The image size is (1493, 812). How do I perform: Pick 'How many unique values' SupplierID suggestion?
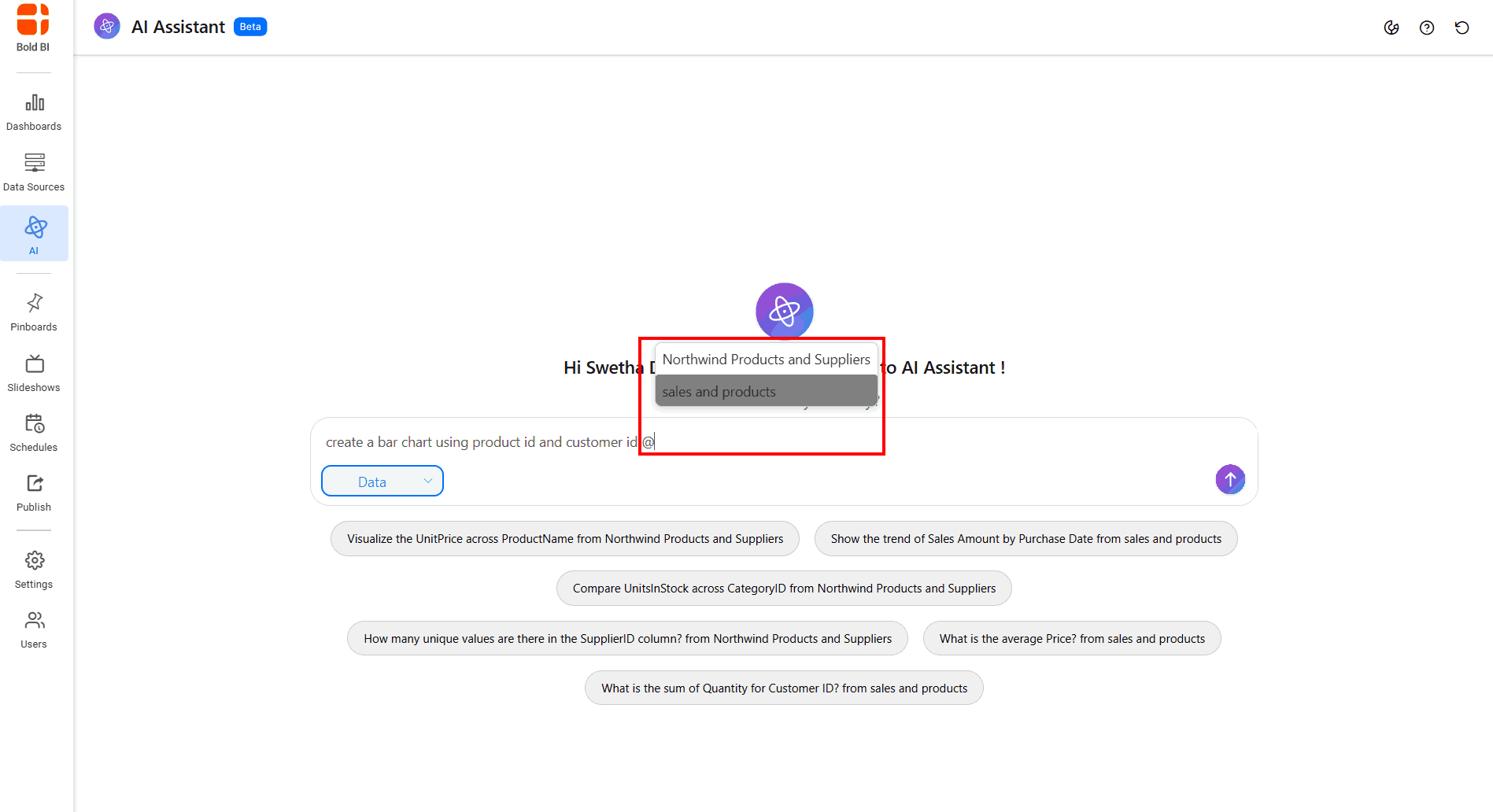(x=627, y=639)
